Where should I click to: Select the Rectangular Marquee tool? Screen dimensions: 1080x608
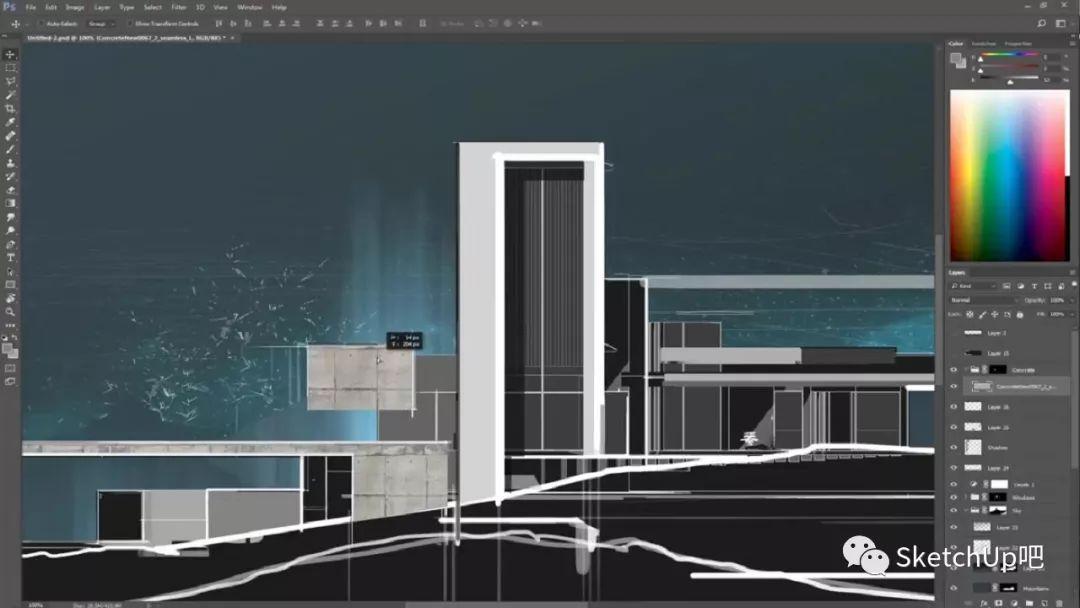(10, 68)
